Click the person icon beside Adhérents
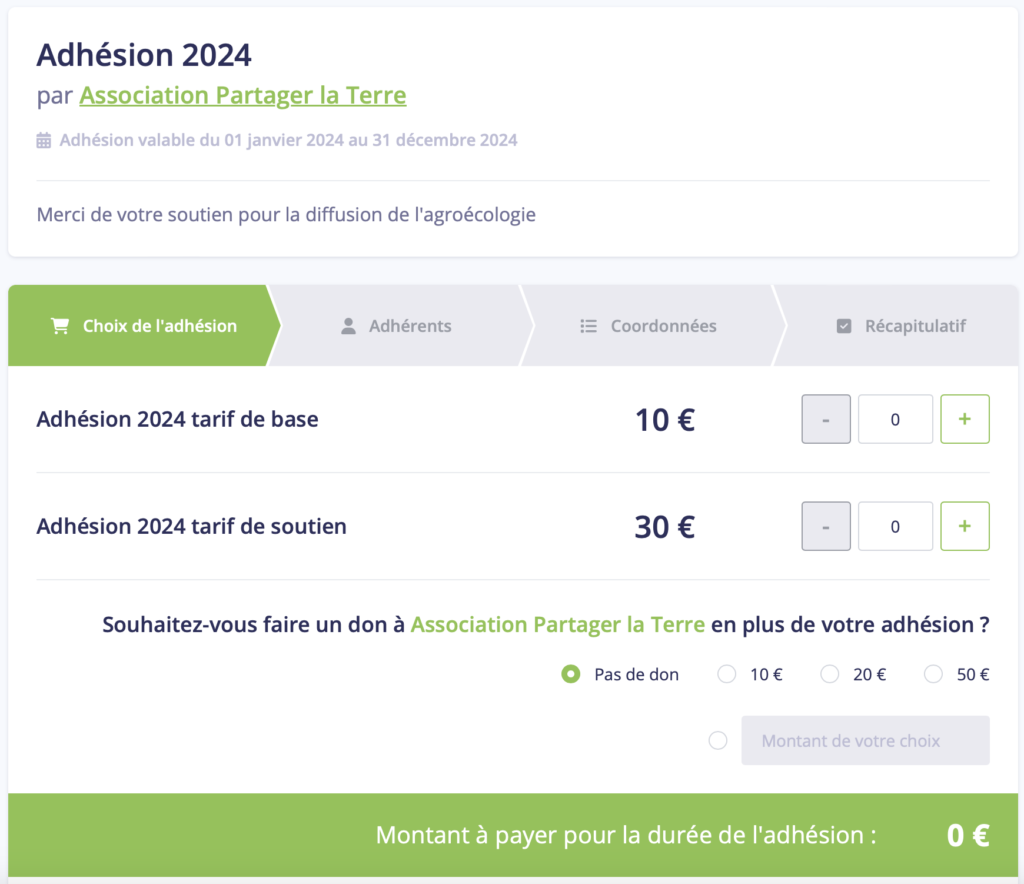 tap(349, 326)
